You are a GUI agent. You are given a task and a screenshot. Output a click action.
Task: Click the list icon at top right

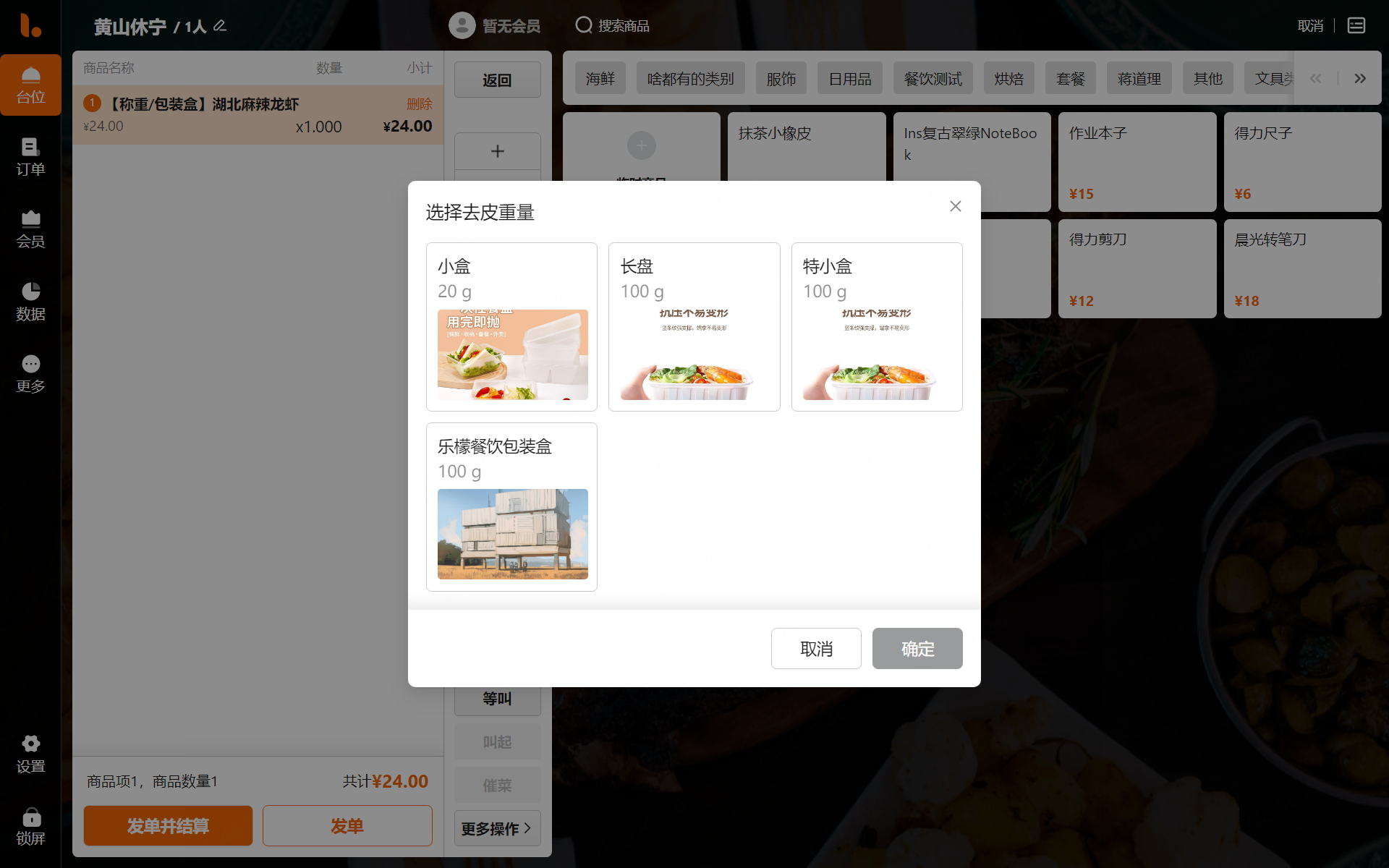tap(1356, 26)
